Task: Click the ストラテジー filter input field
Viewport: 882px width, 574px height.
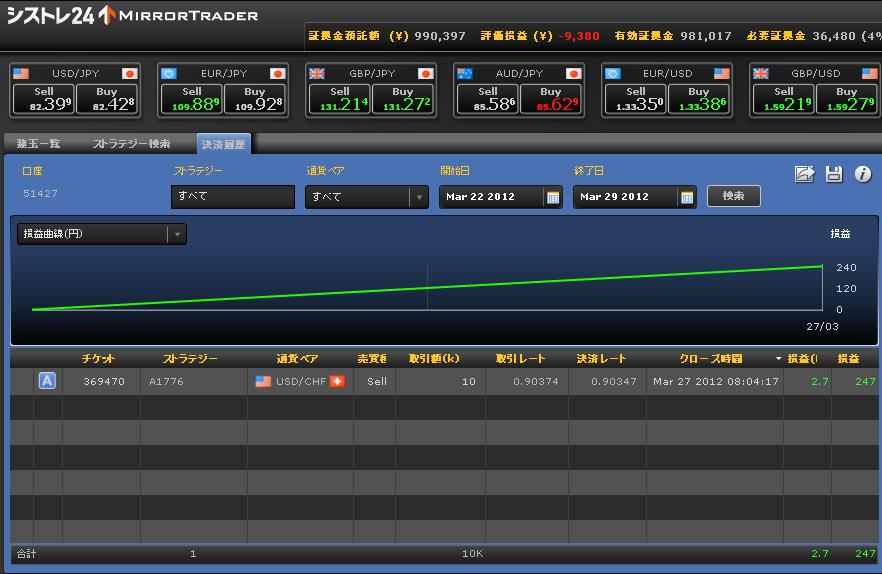Action: (x=232, y=197)
